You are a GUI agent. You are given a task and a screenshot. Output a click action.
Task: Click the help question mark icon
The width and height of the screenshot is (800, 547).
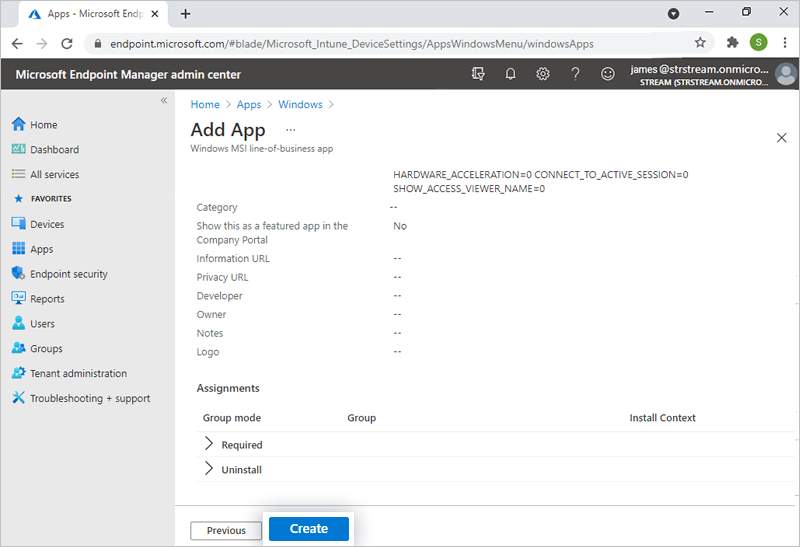(x=575, y=74)
